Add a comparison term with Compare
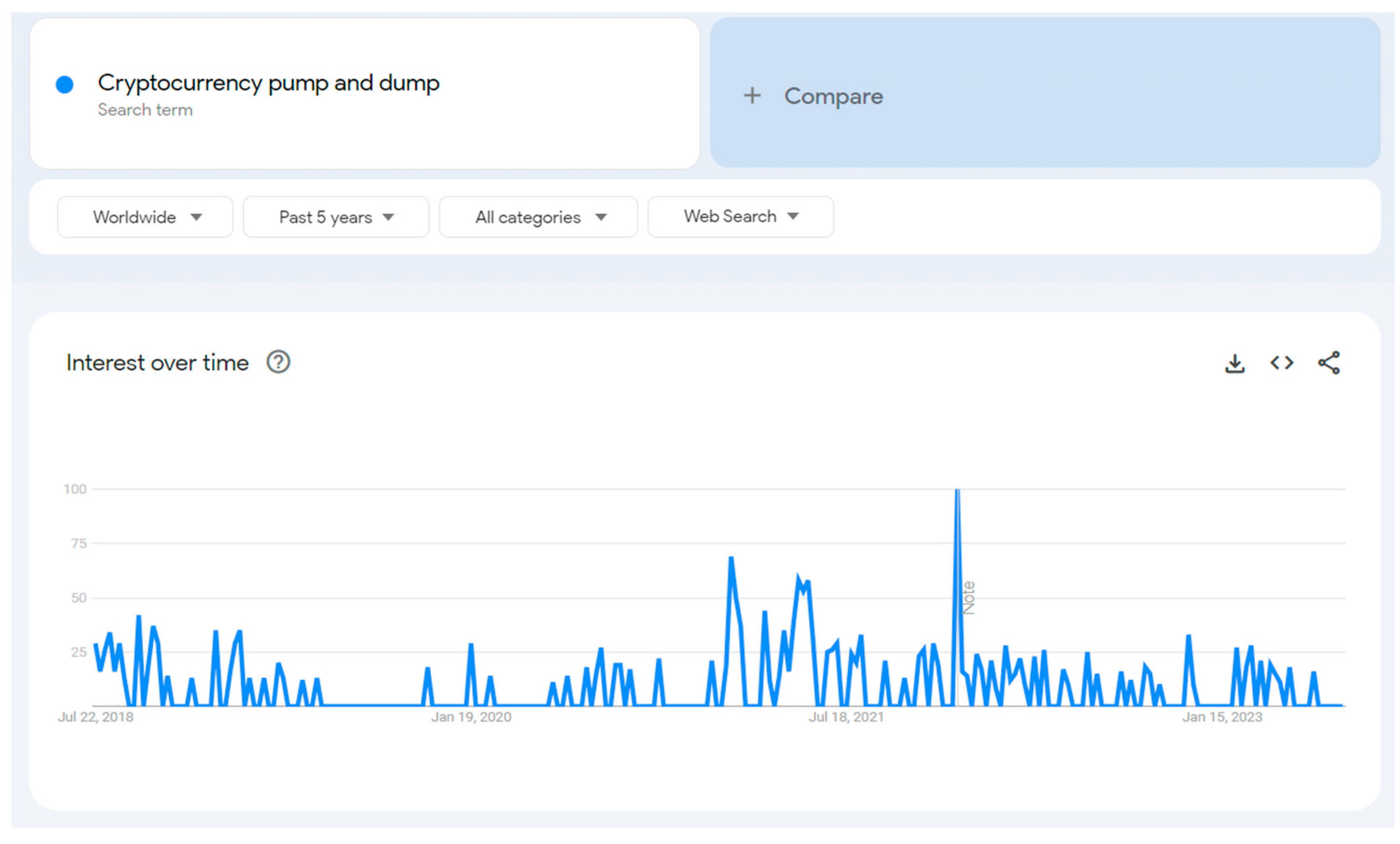This screenshot has width=1400, height=844. (x=1045, y=93)
